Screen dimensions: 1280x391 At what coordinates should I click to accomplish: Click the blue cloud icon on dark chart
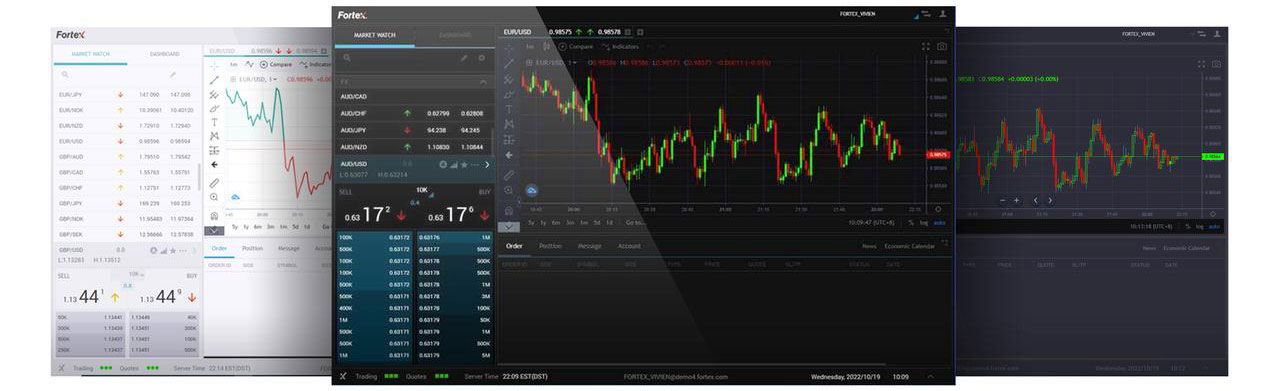[x=532, y=190]
